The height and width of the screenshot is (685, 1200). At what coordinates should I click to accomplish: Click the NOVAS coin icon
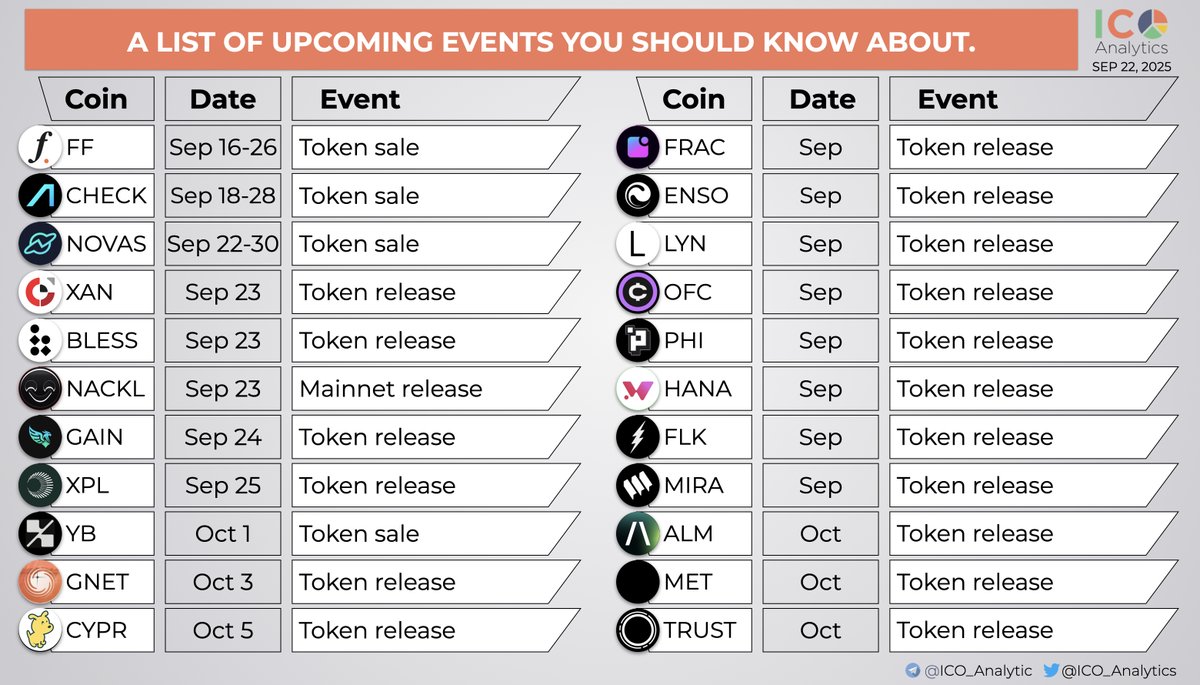41,244
